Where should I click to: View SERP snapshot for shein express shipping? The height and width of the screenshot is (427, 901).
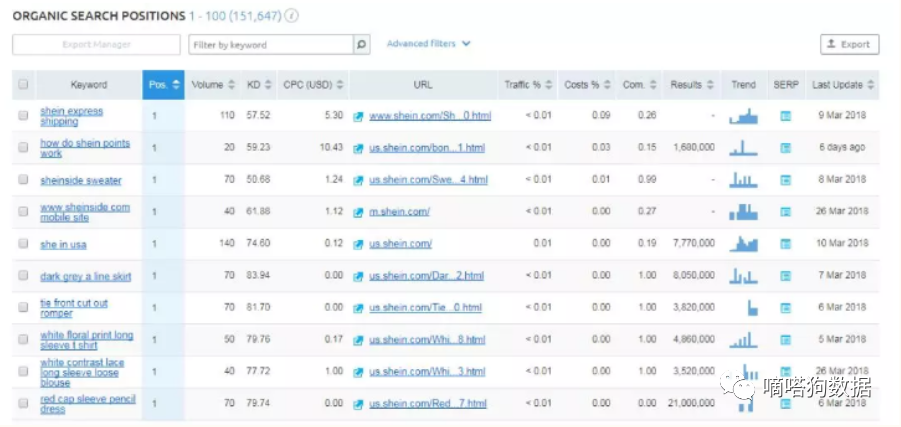786,116
